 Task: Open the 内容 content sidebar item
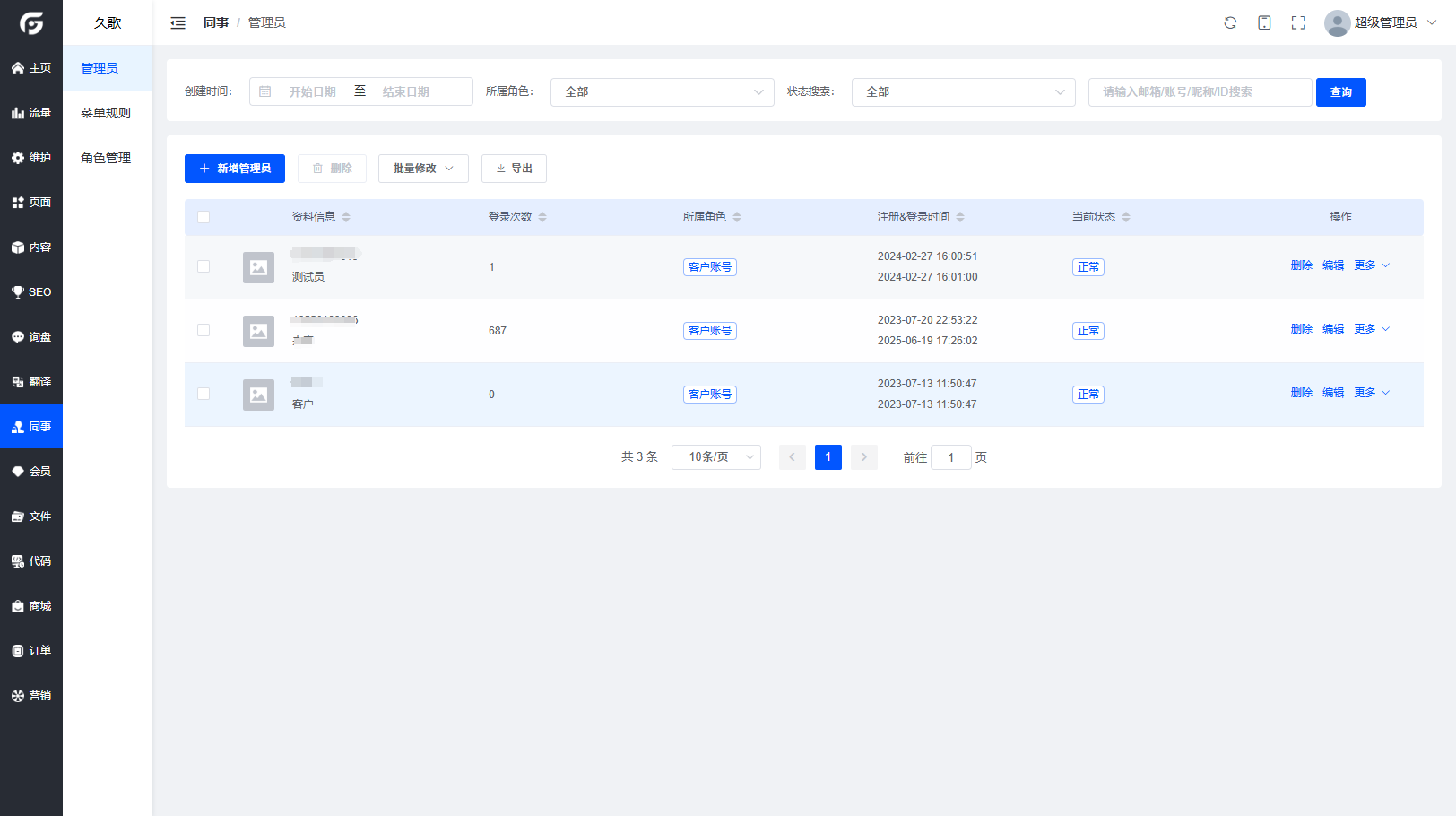point(31,247)
